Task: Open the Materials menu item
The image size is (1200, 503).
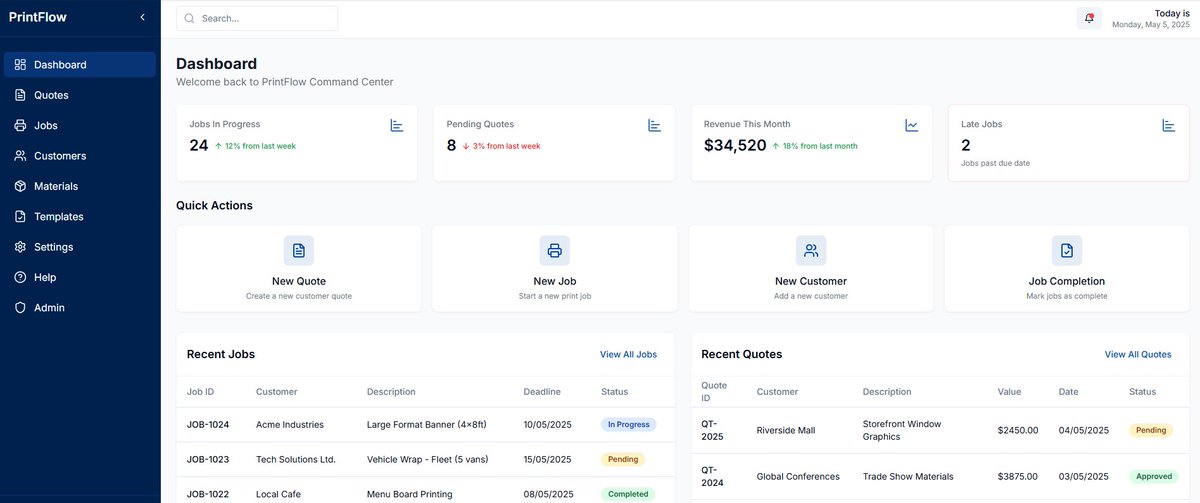Action: point(80,186)
